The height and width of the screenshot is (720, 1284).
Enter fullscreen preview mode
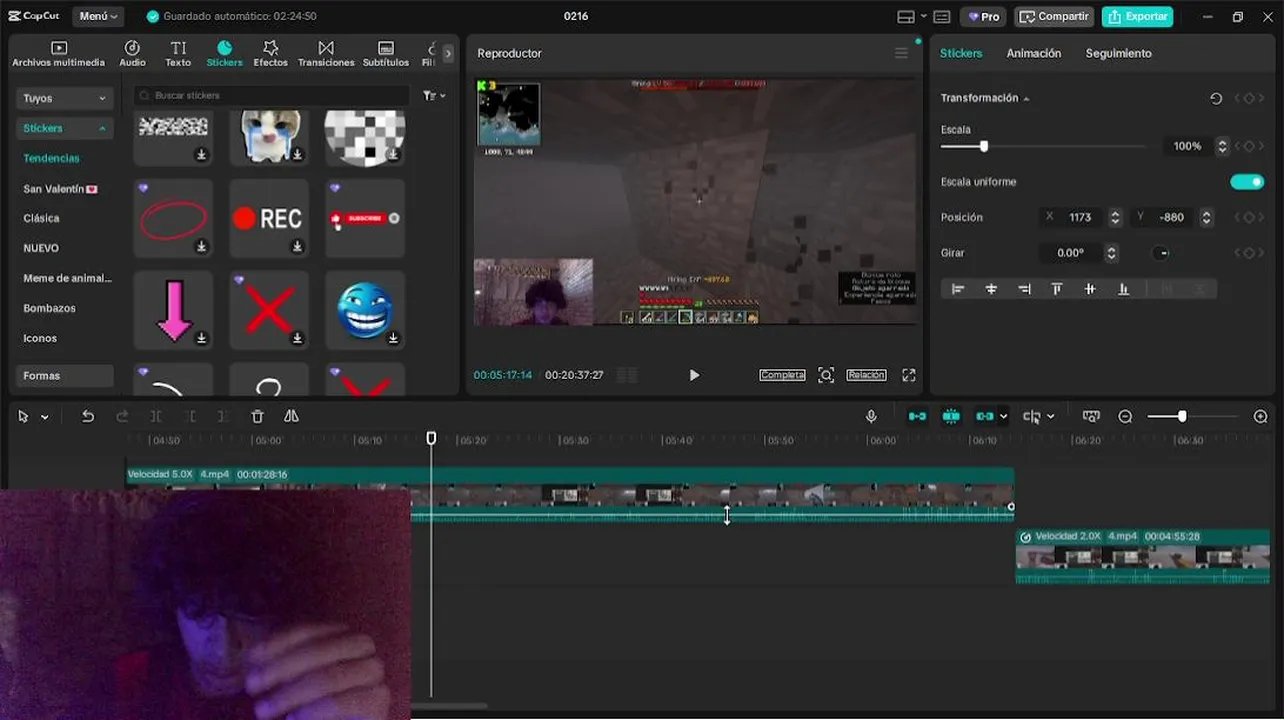[x=909, y=375]
